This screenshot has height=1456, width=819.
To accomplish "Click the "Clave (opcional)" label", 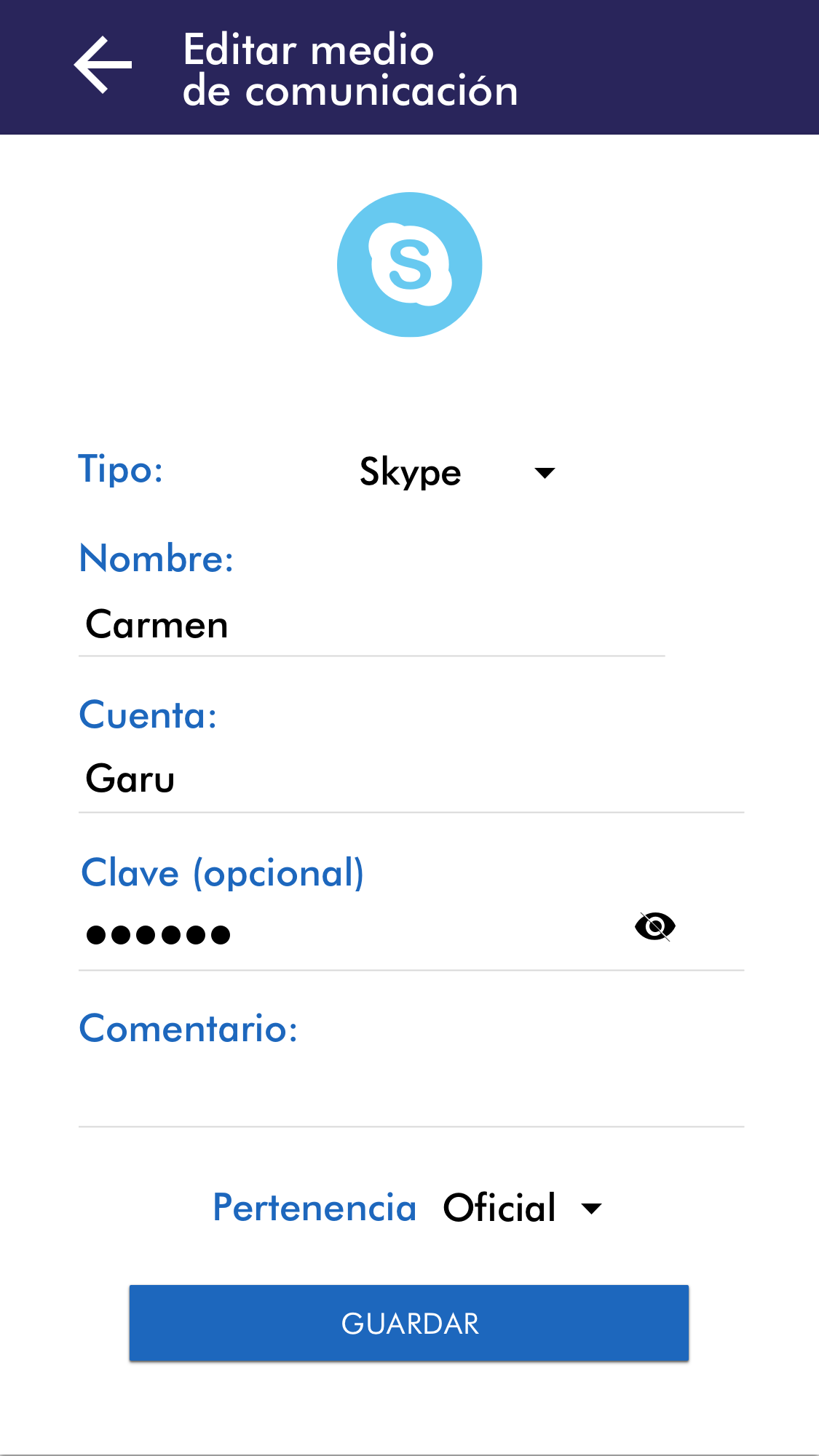I will tap(222, 872).
